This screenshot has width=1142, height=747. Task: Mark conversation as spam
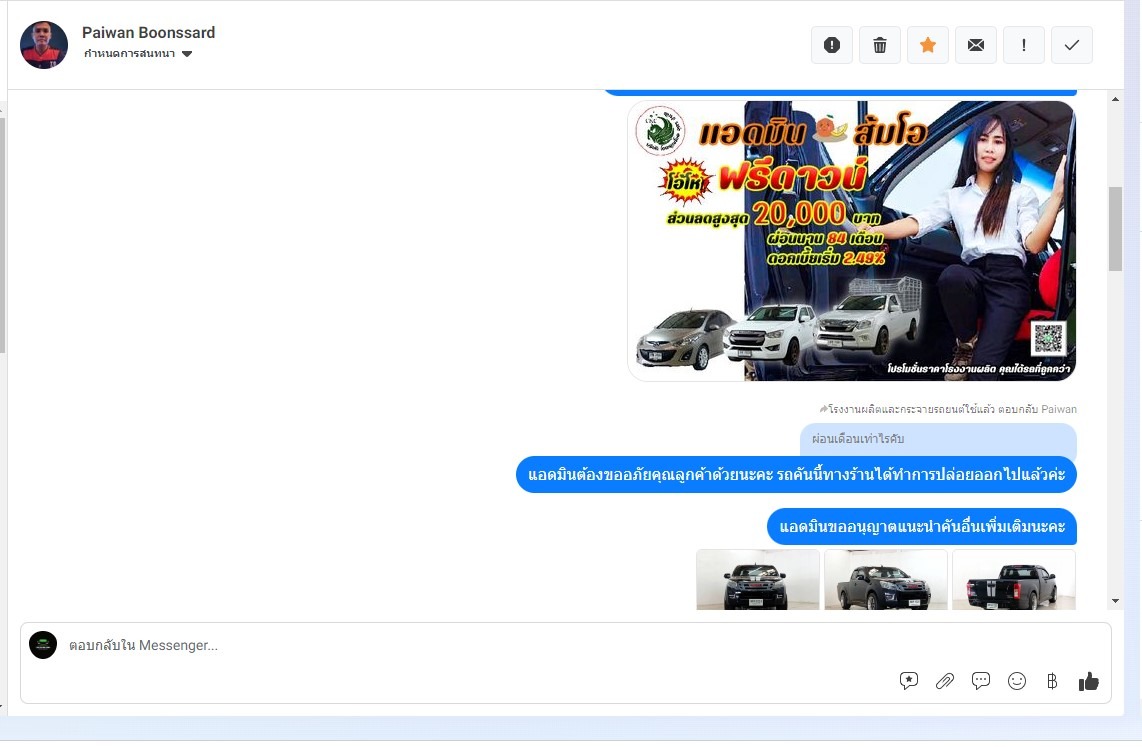tap(832, 45)
